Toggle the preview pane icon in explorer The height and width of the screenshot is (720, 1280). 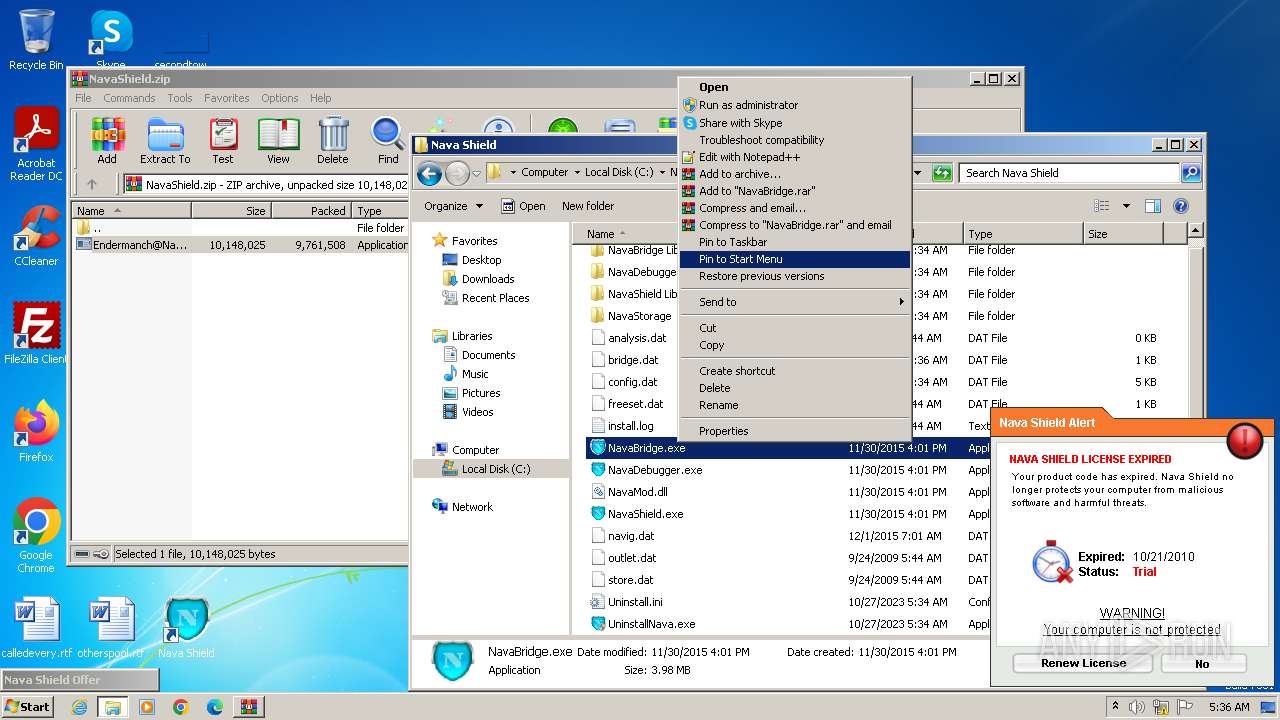(x=1153, y=206)
